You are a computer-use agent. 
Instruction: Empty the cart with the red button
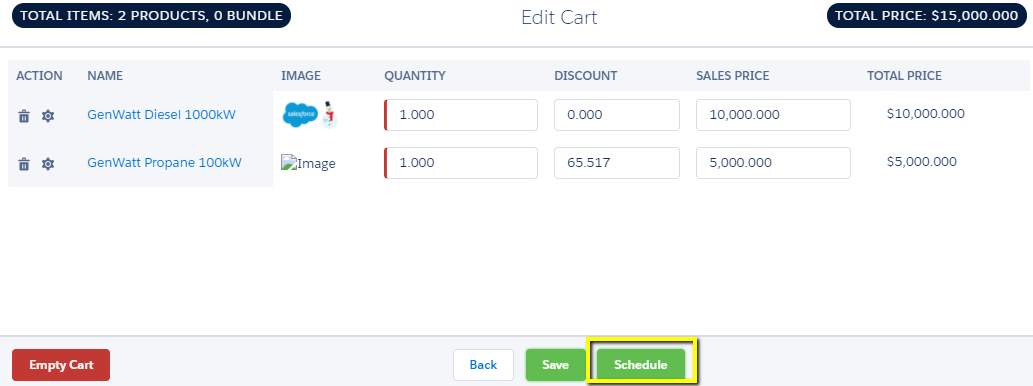tap(61, 365)
